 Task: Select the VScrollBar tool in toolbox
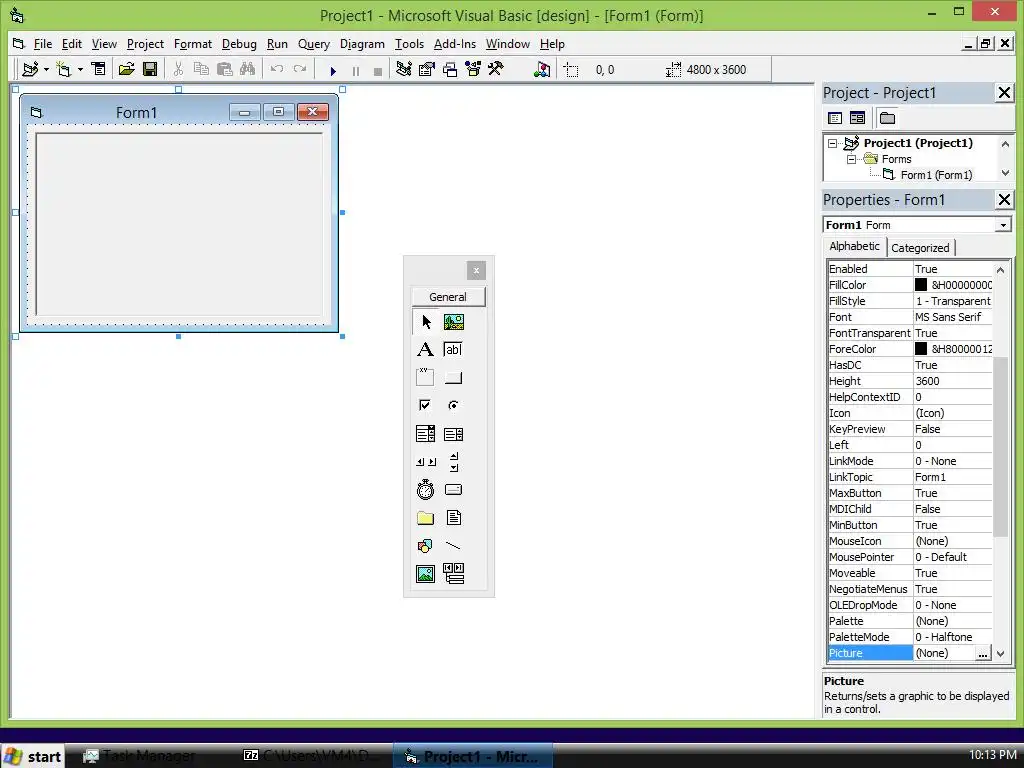[454, 462]
